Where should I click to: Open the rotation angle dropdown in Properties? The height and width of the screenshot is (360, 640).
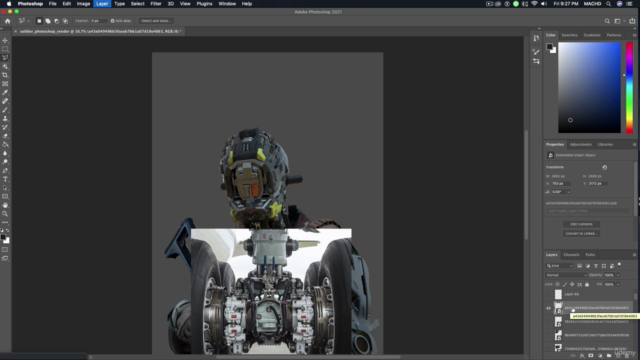pyautogui.click(x=569, y=192)
